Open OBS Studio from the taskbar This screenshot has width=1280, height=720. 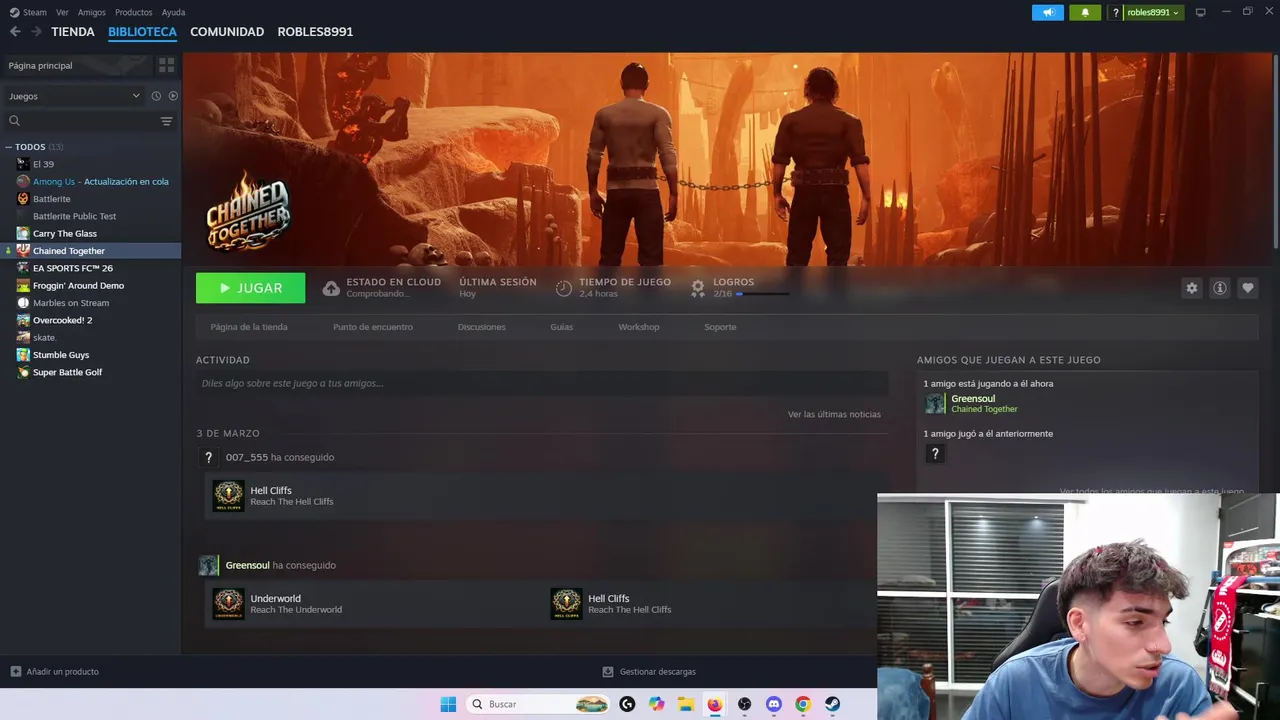744,704
